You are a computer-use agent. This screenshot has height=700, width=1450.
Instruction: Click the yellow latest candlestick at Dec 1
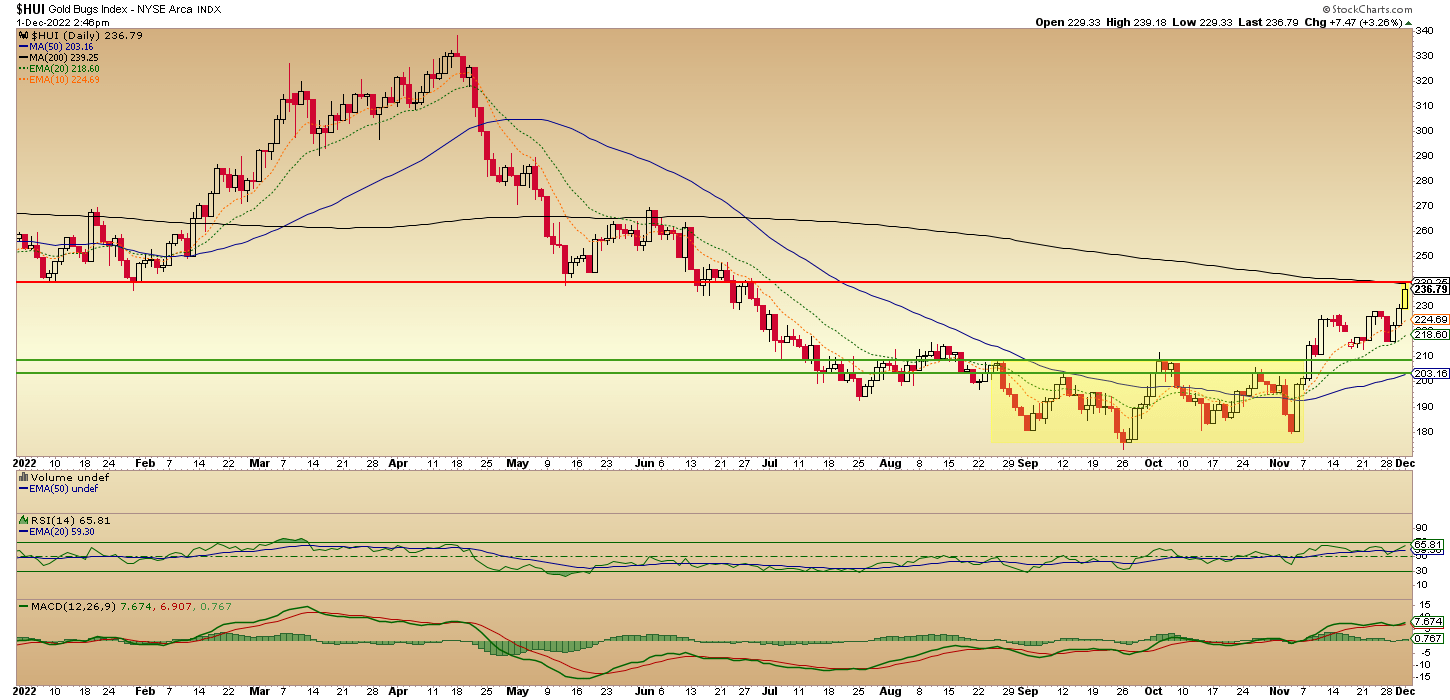[x=1406, y=297]
